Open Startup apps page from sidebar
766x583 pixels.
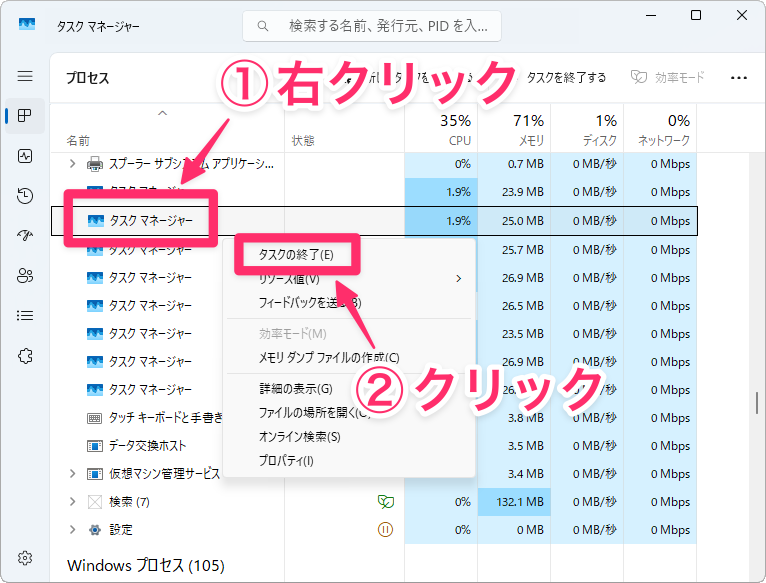click(x=25, y=236)
